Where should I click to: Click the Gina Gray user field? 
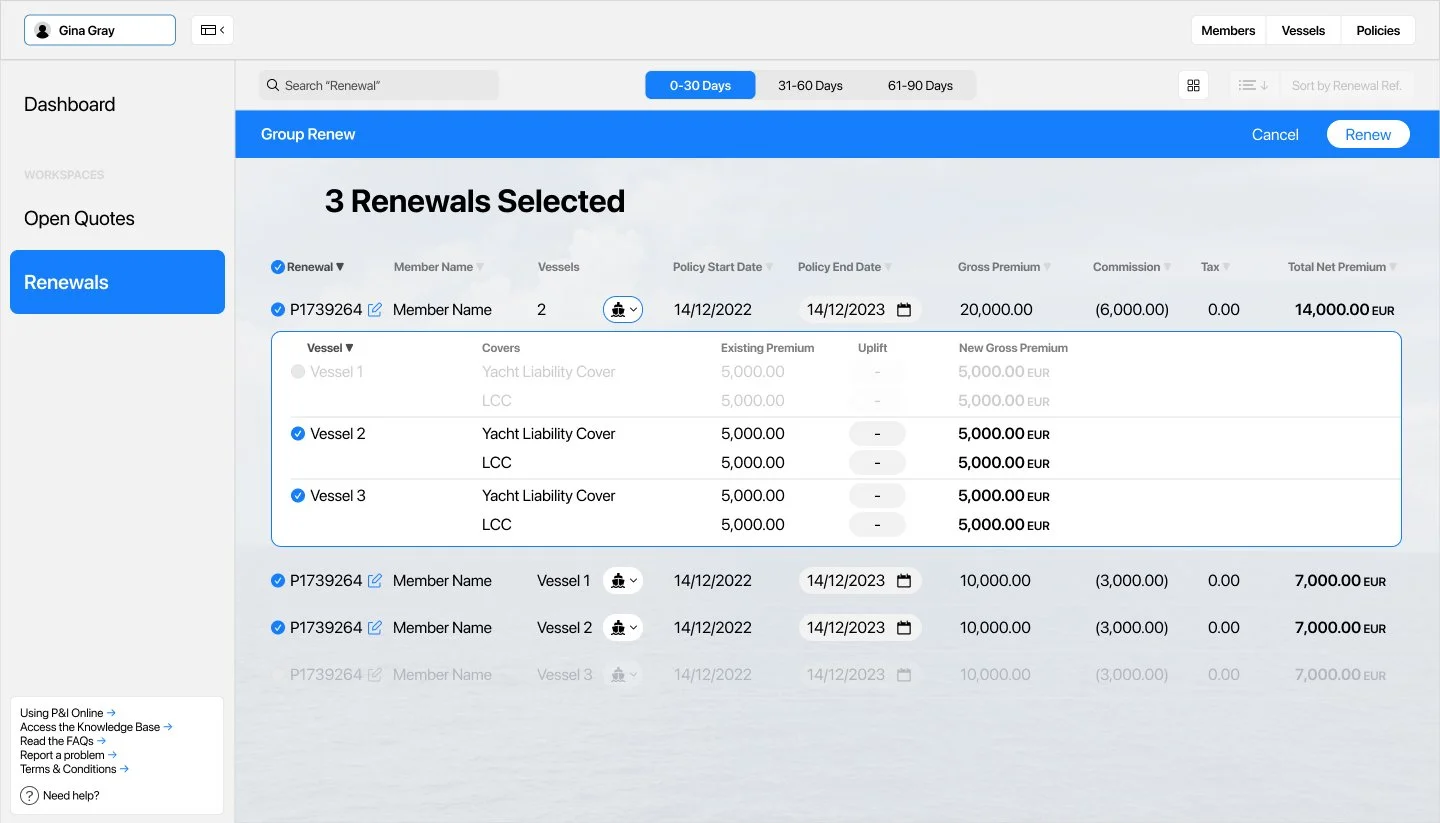[100, 30]
